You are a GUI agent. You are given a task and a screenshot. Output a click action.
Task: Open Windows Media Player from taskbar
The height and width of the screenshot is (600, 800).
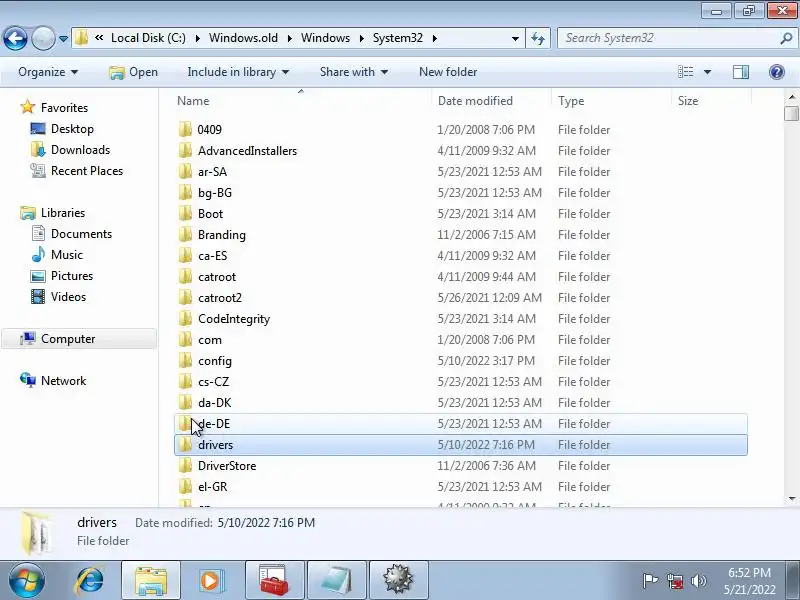click(211, 581)
